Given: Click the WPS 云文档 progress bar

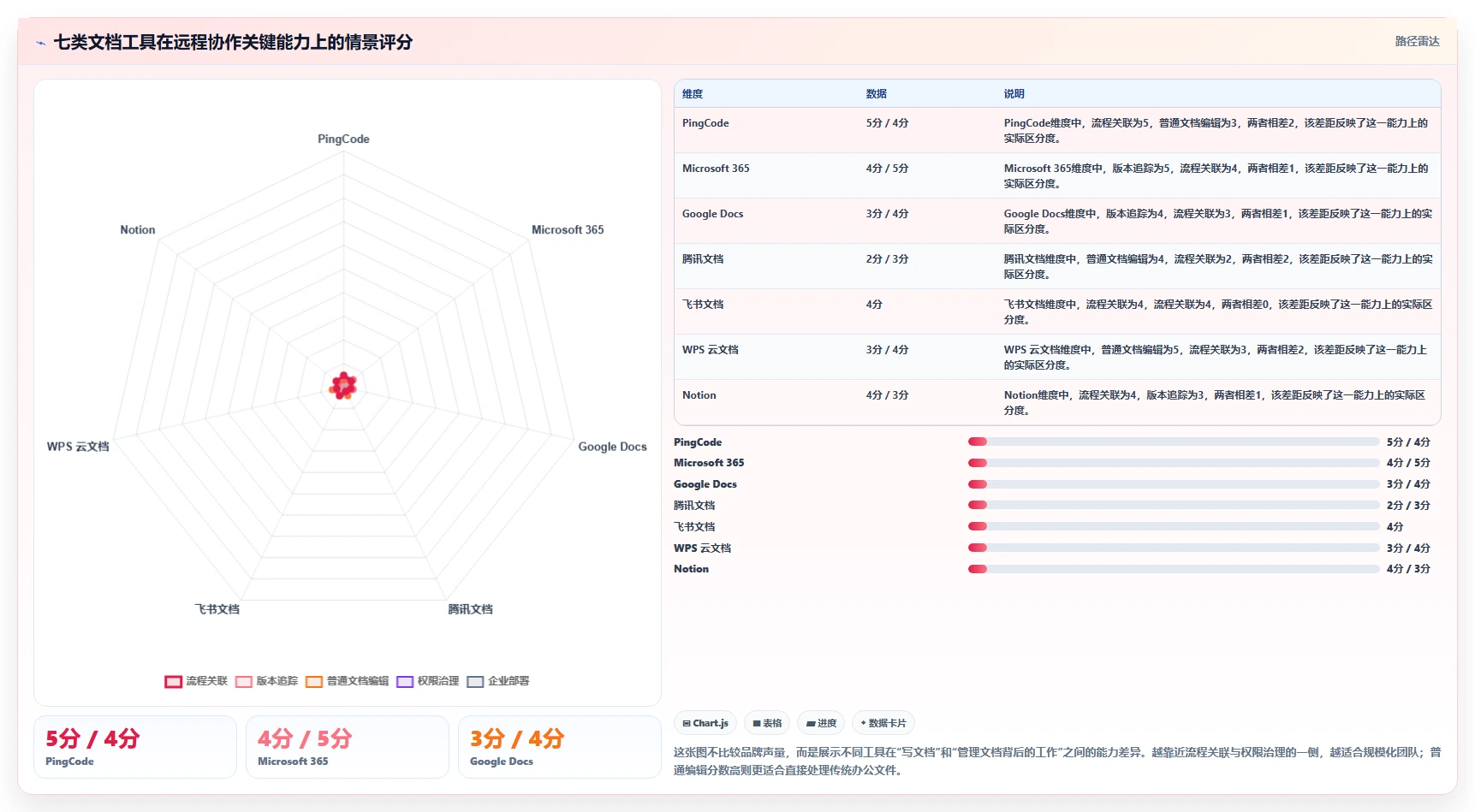Looking at the screenshot, I should pos(1174,548).
